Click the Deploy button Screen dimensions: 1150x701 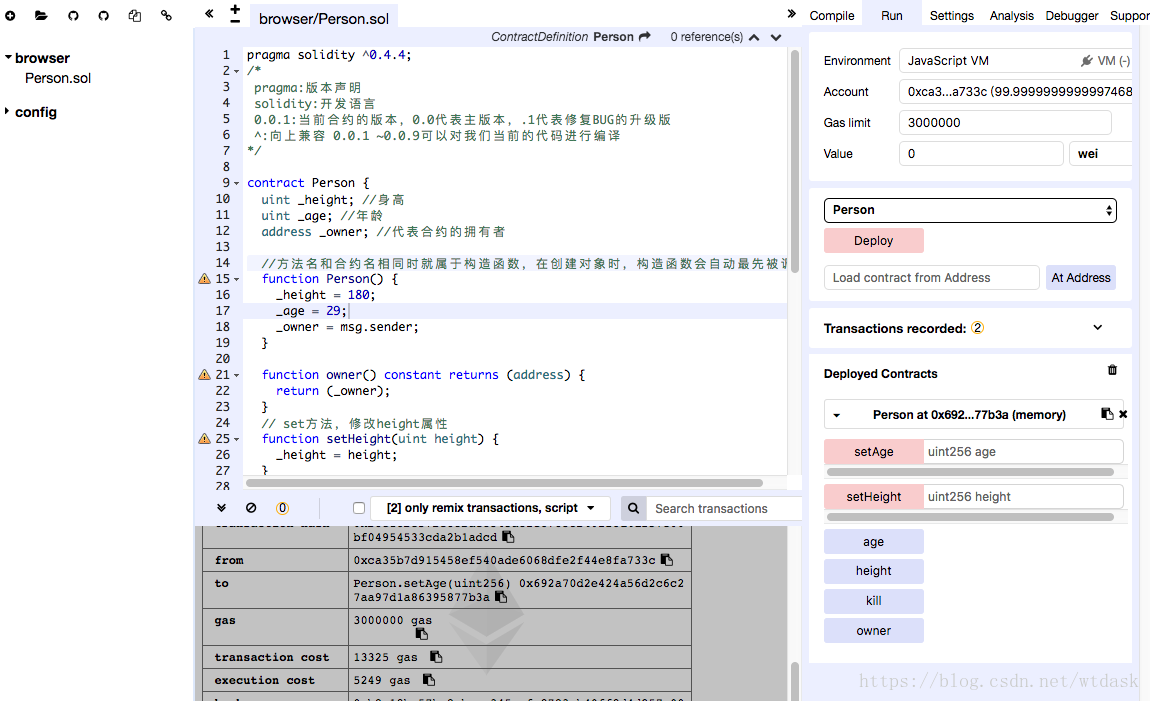tap(874, 241)
